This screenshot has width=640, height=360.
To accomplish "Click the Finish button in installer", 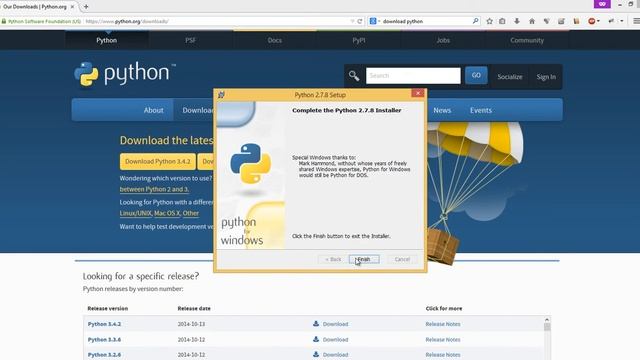I will [364, 259].
